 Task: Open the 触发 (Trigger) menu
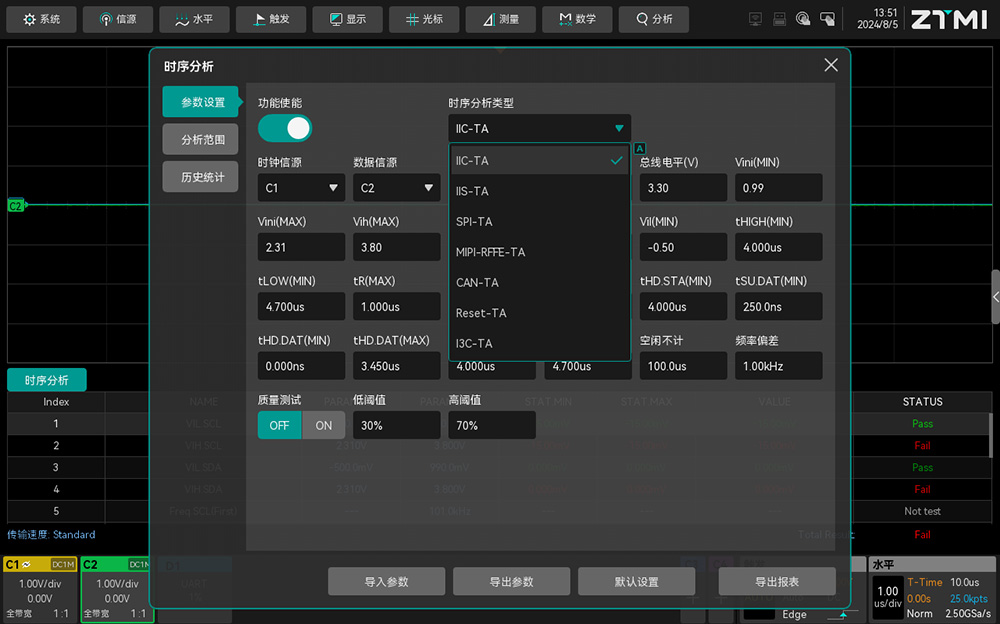click(270, 19)
